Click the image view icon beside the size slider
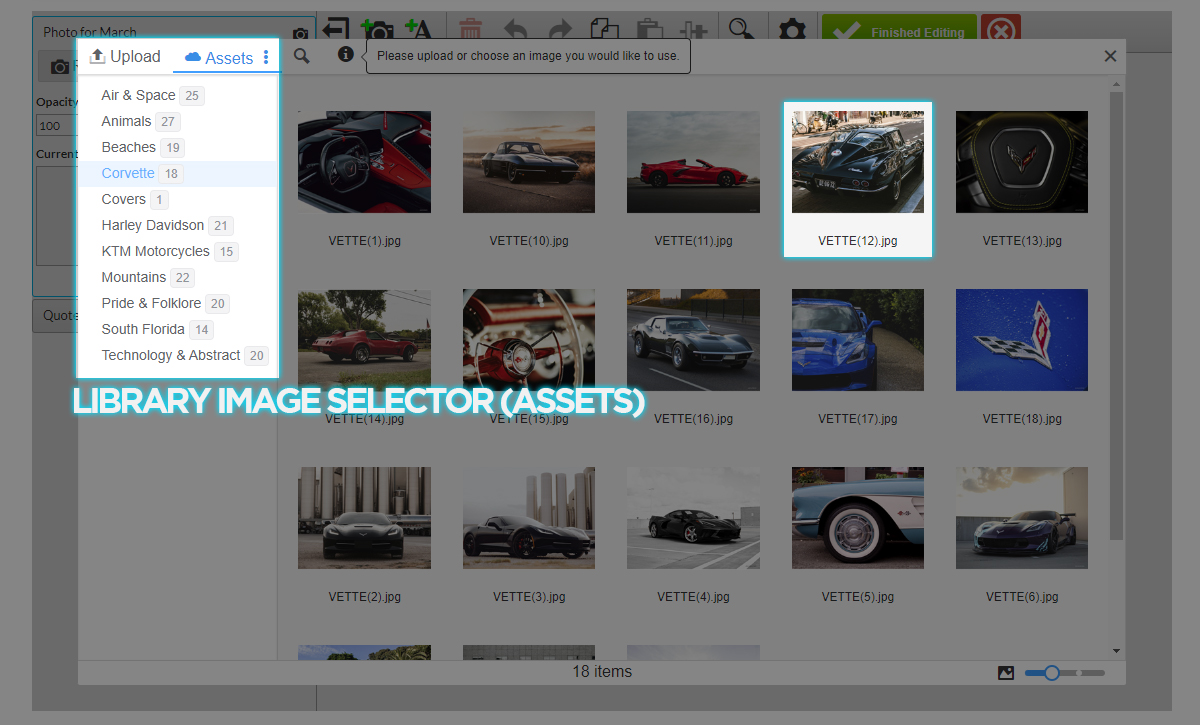The width and height of the screenshot is (1200, 725). (x=1006, y=673)
